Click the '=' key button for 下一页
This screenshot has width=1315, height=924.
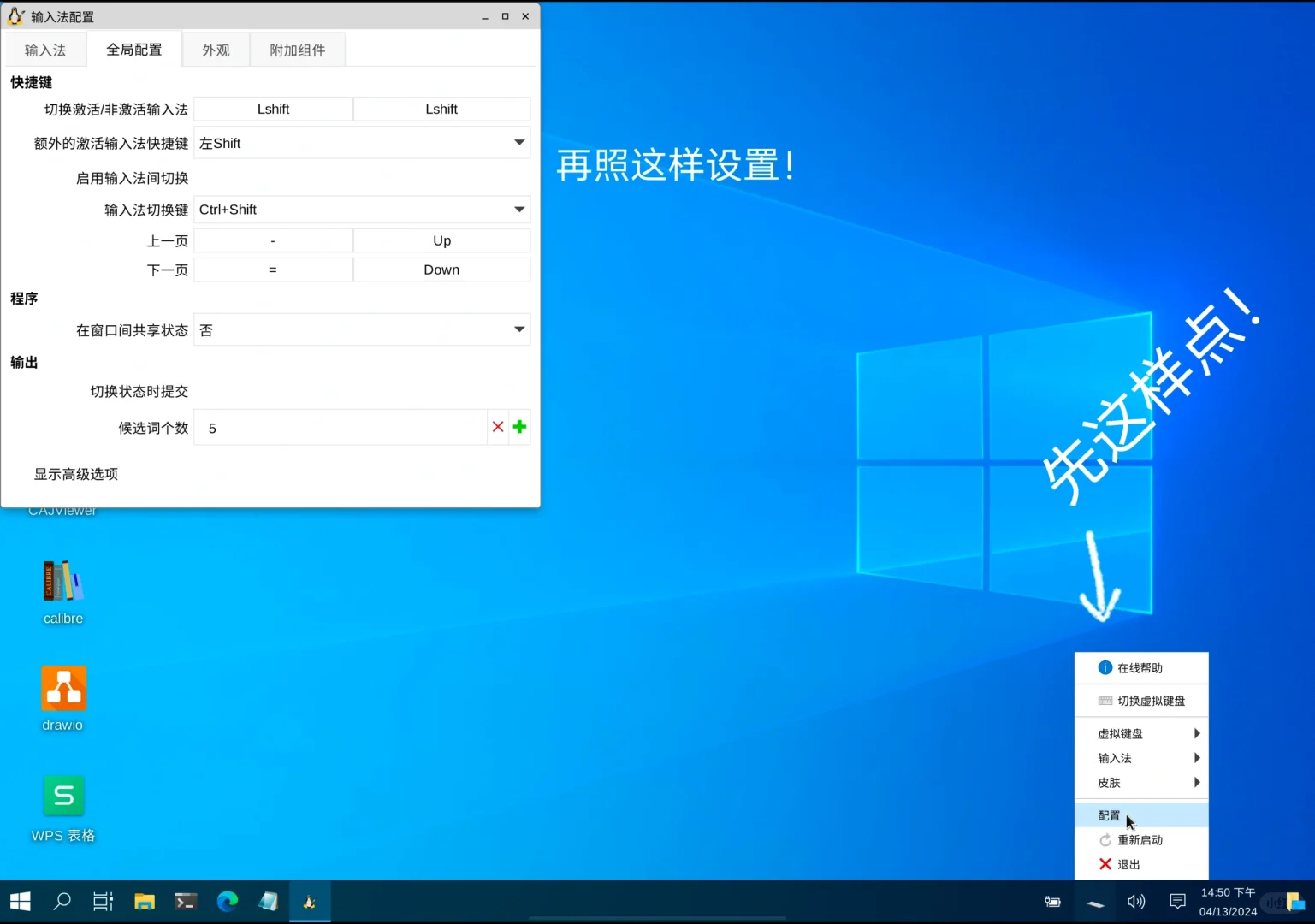click(x=274, y=269)
